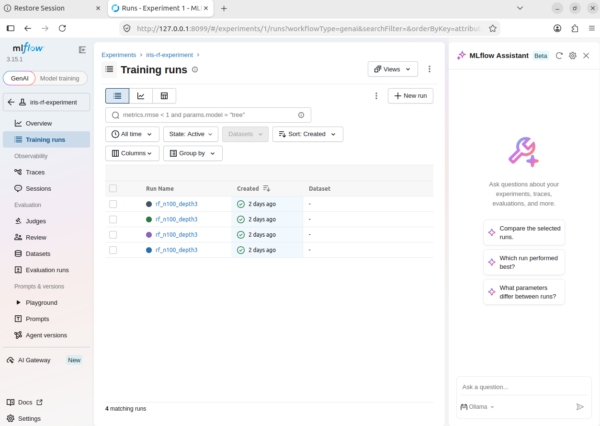Screen dimensions: 600x426
Task: Click gray color dot of first run
Action: [x=149, y=204]
